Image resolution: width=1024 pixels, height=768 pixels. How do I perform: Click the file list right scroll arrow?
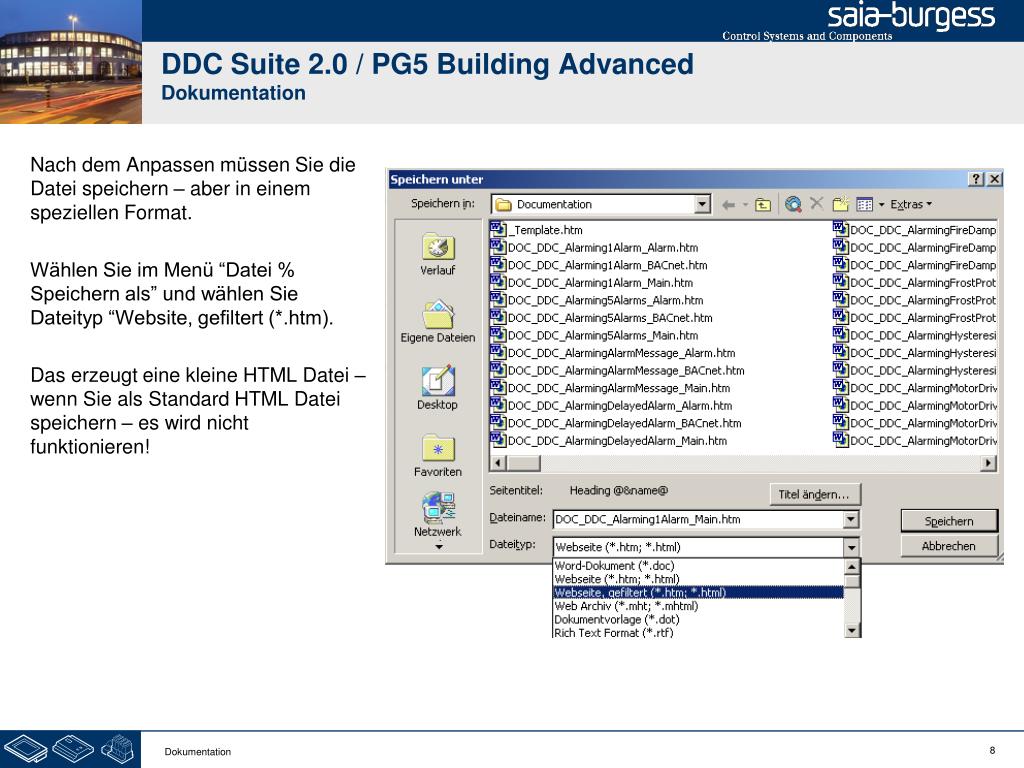[988, 463]
